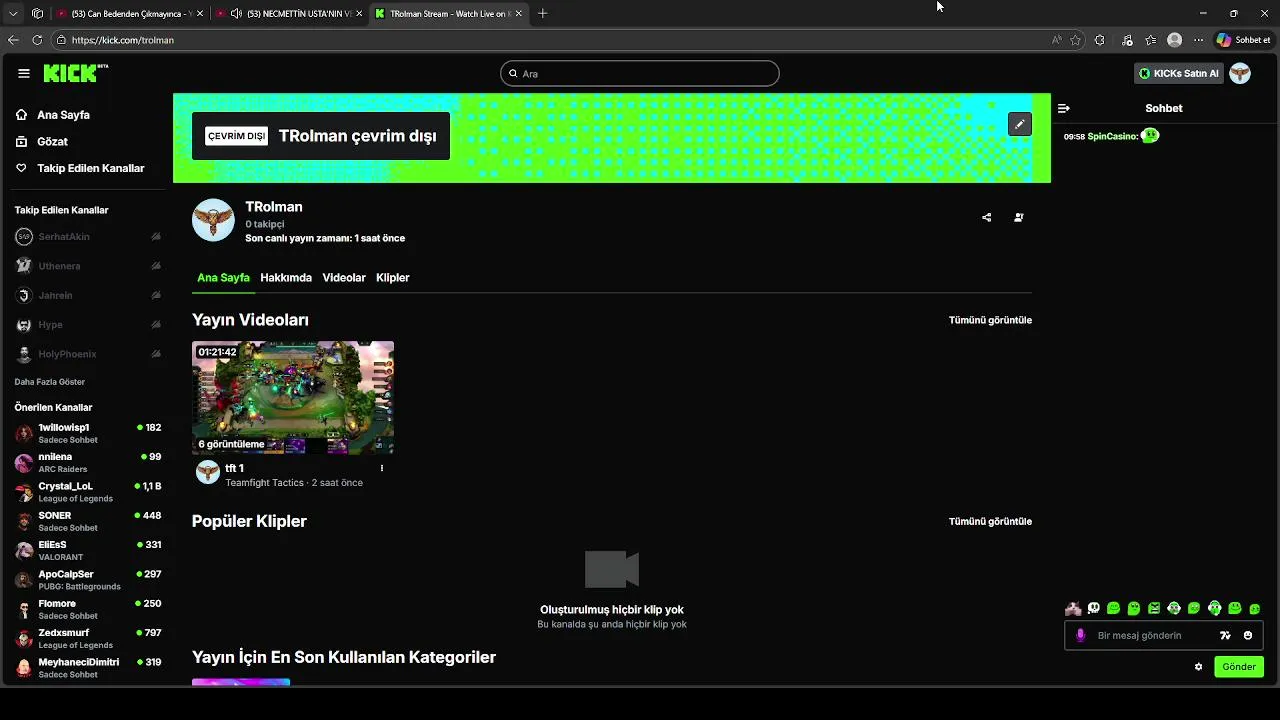Open HolyPhoenix followed channel
Image resolution: width=1280 pixels, height=720 pixels.
88,354
